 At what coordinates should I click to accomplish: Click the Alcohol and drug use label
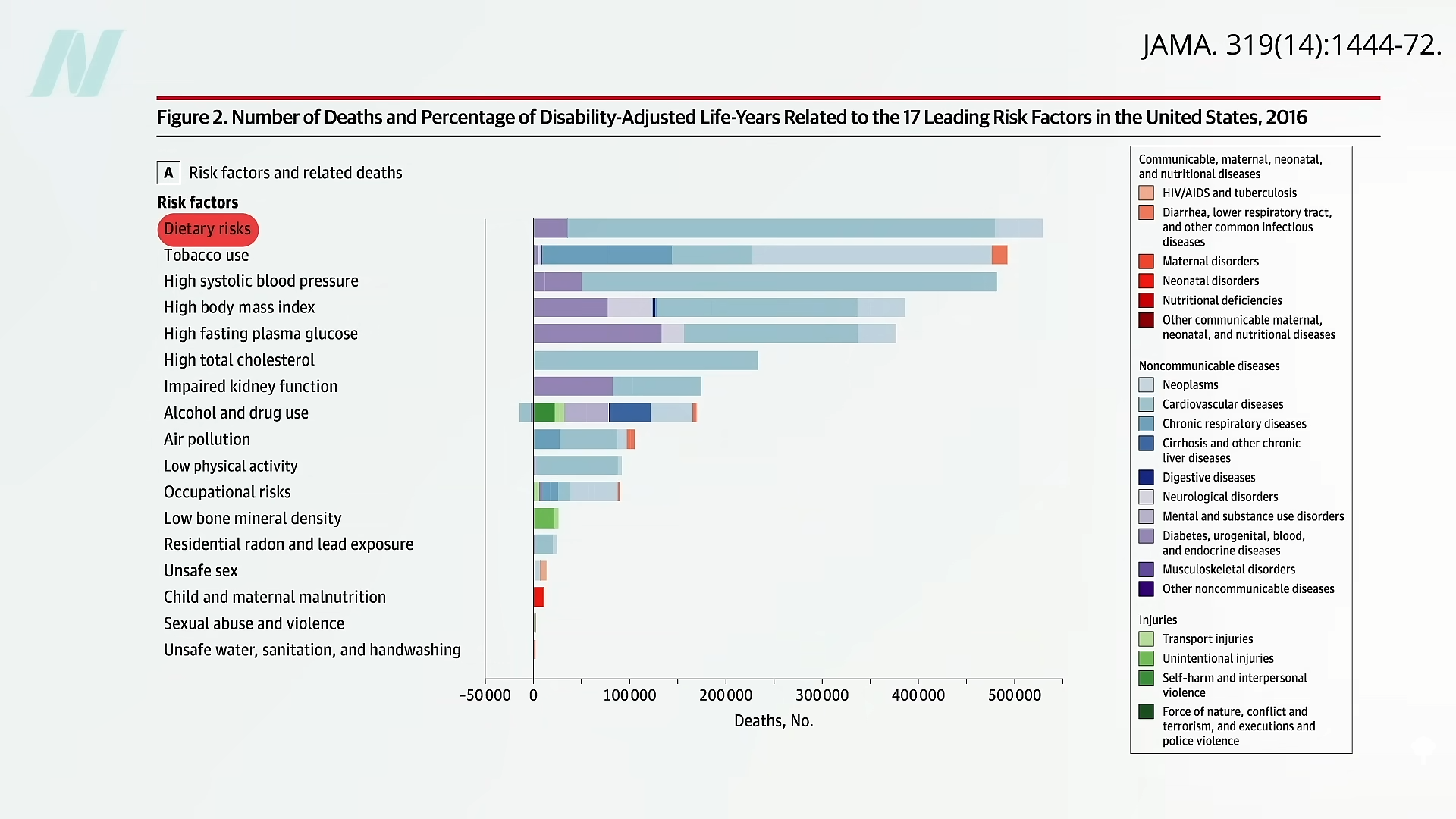236,413
